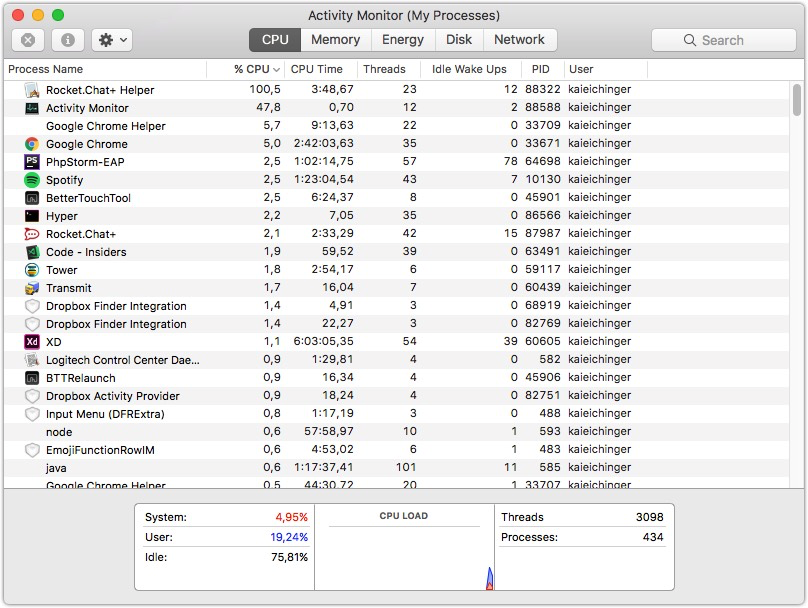Click the Tower app icon
808x608 pixels.
tap(32, 270)
